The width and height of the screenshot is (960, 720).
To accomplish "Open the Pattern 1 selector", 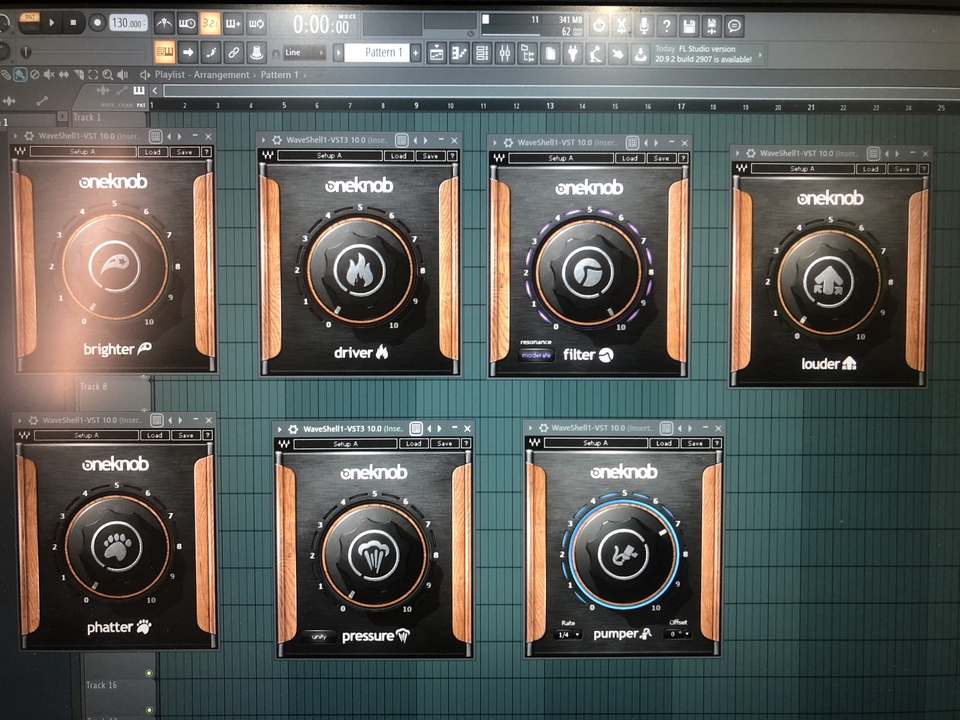I will [x=377, y=53].
